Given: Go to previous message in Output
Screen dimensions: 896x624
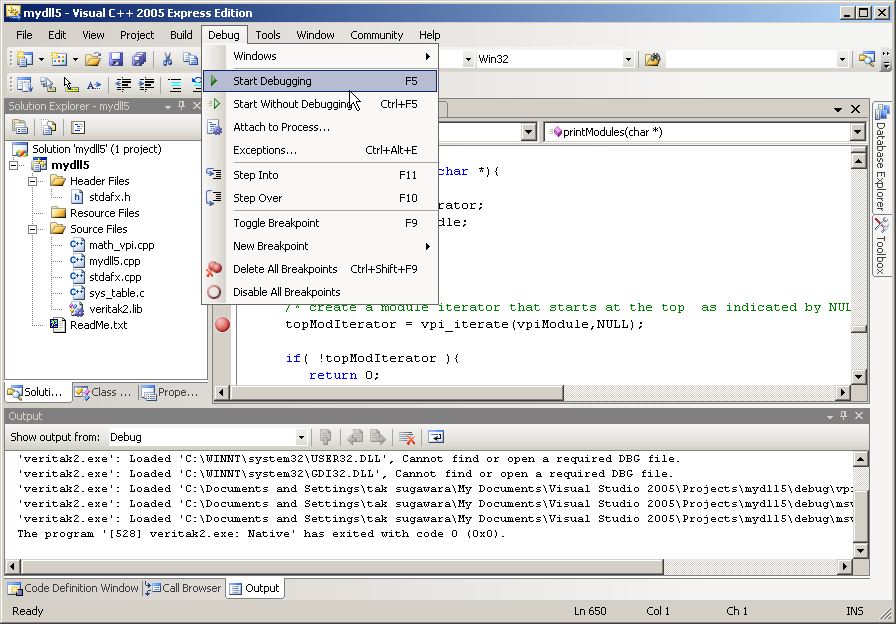Looking at the screenshot, I should coord(355,437).
